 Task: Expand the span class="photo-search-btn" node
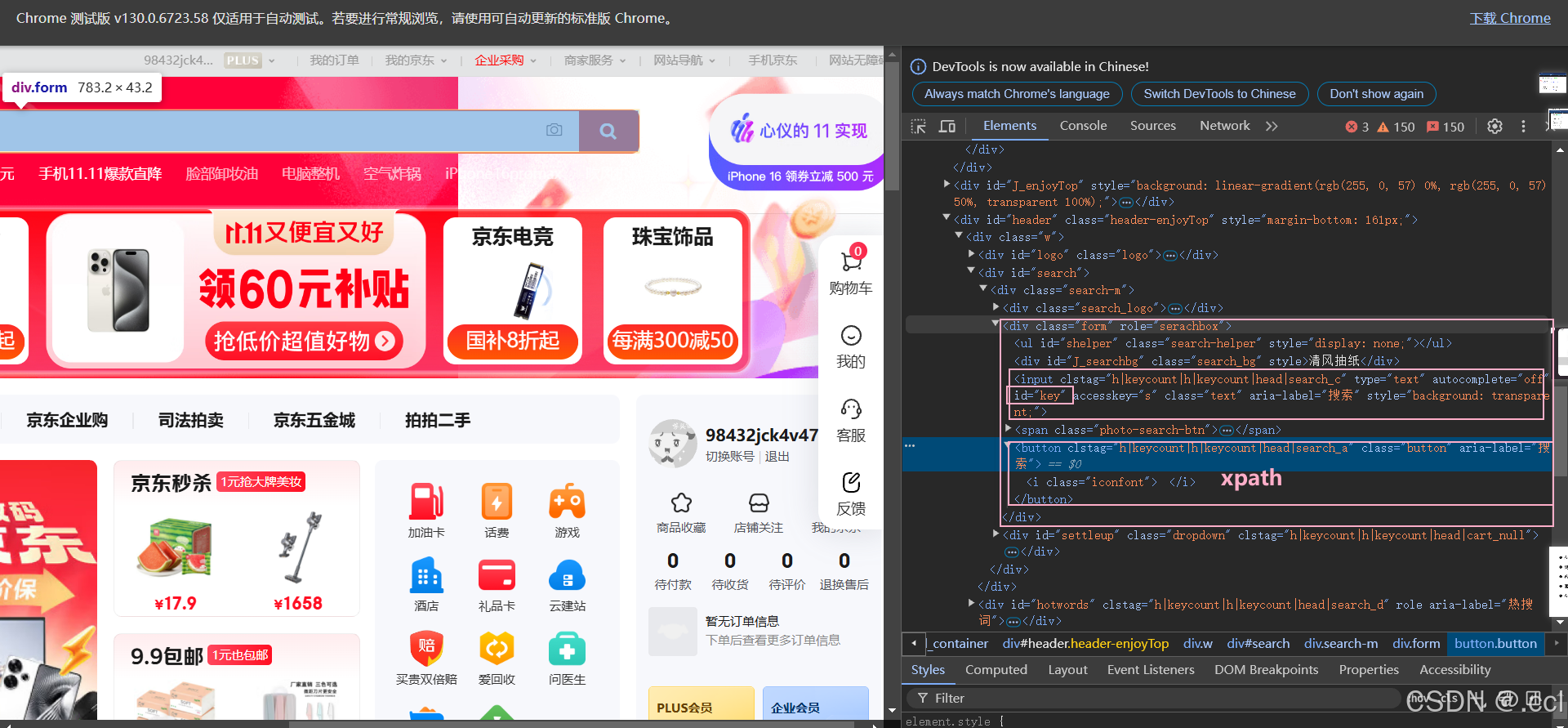coord(1009,430)
